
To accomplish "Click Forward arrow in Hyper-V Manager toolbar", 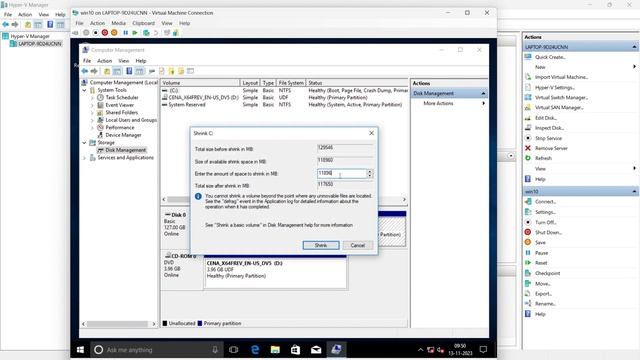I will pos(15,24).
